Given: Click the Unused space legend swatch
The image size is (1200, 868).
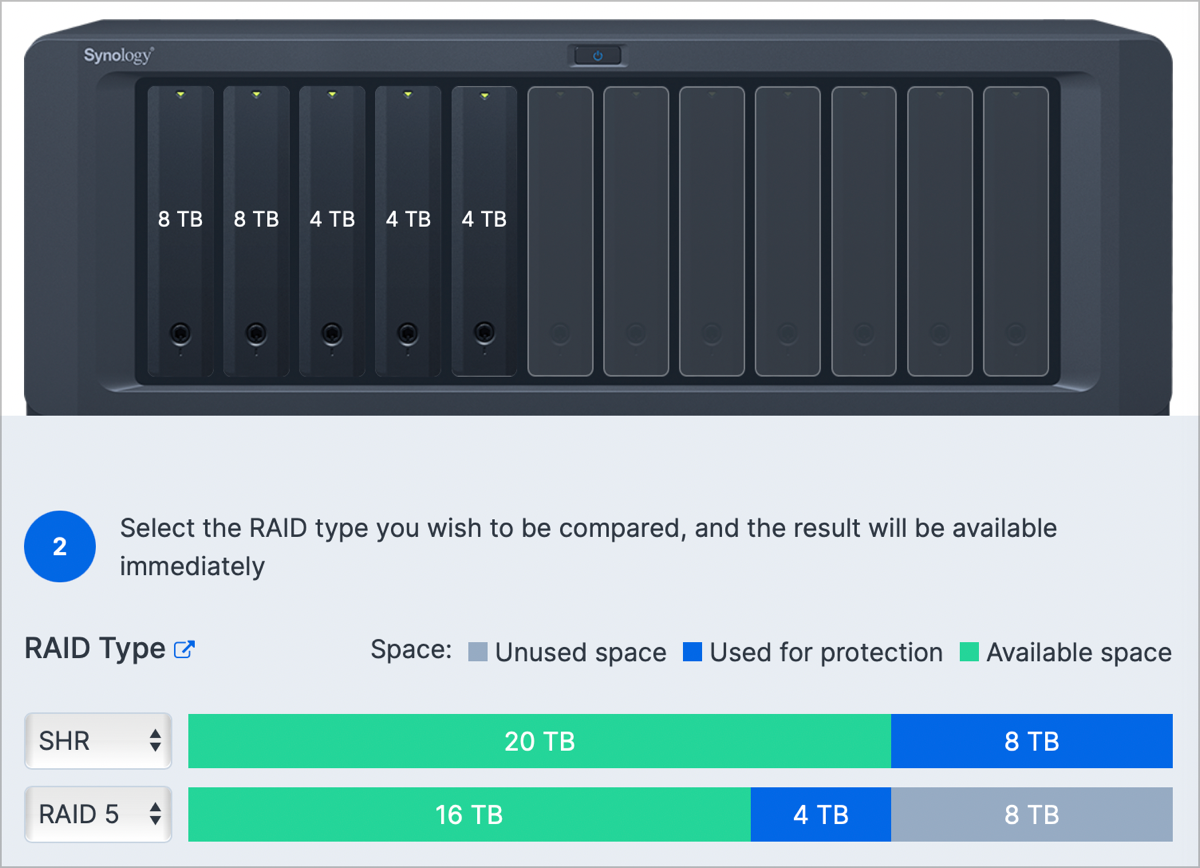Looking at the screenshot, I should [x=478, y=653].
